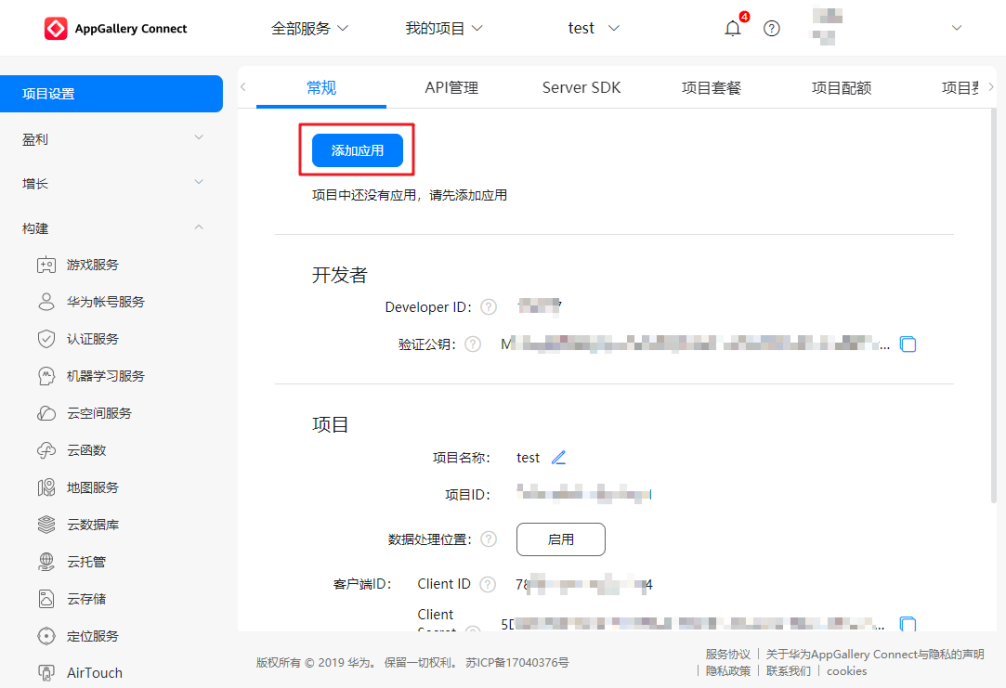The image size is (1006, 688).
Task: Edit project name with pencil icon
Action: click(x=559, y=458)
